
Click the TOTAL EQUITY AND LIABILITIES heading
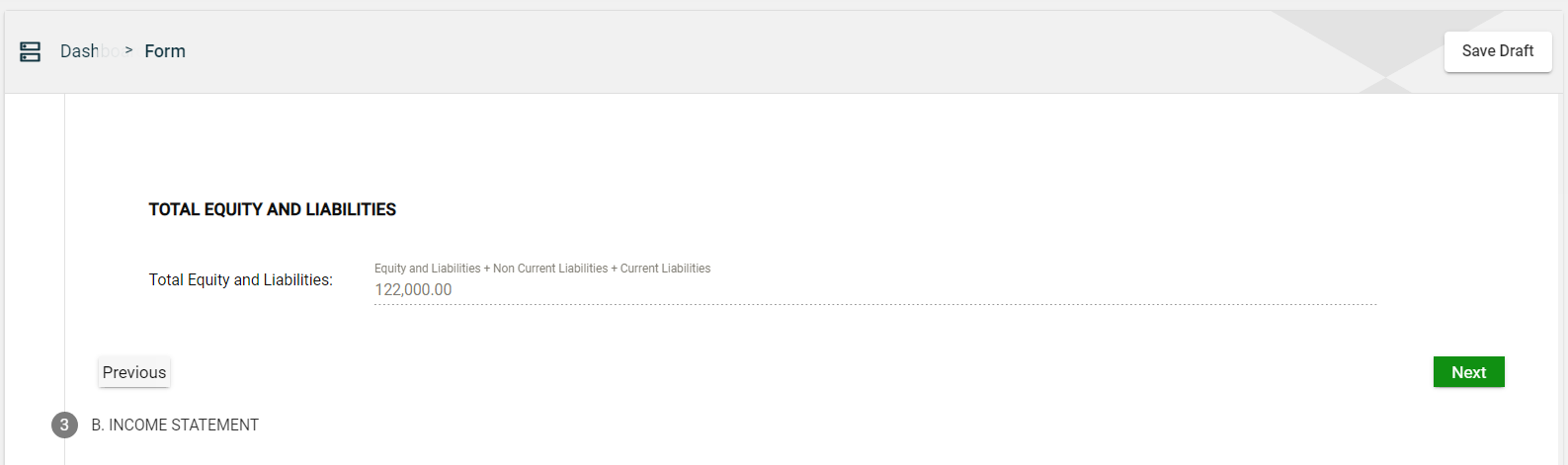[272, 209]
